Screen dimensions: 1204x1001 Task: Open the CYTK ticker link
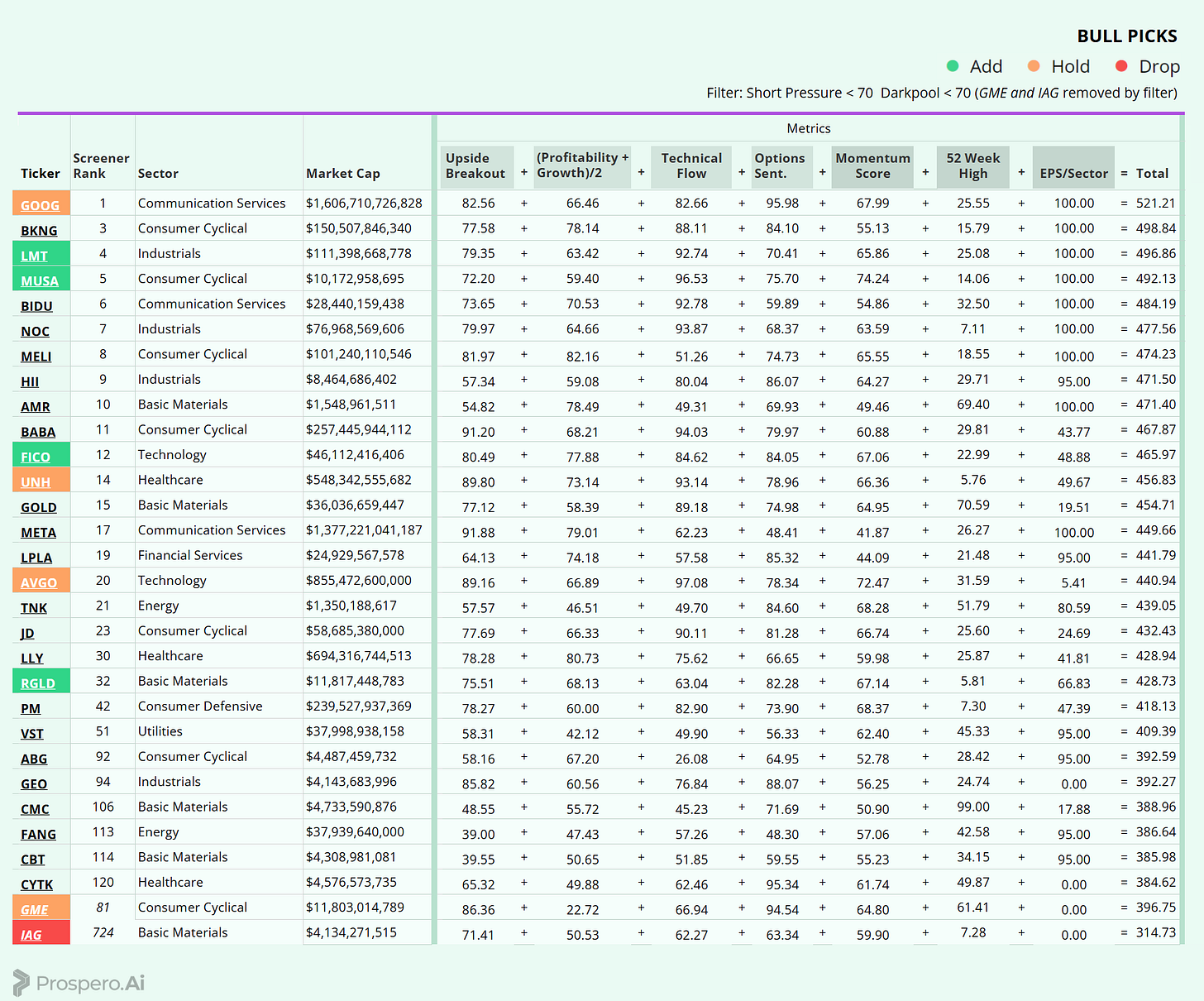pyautogui.click(x=36, y=884)
